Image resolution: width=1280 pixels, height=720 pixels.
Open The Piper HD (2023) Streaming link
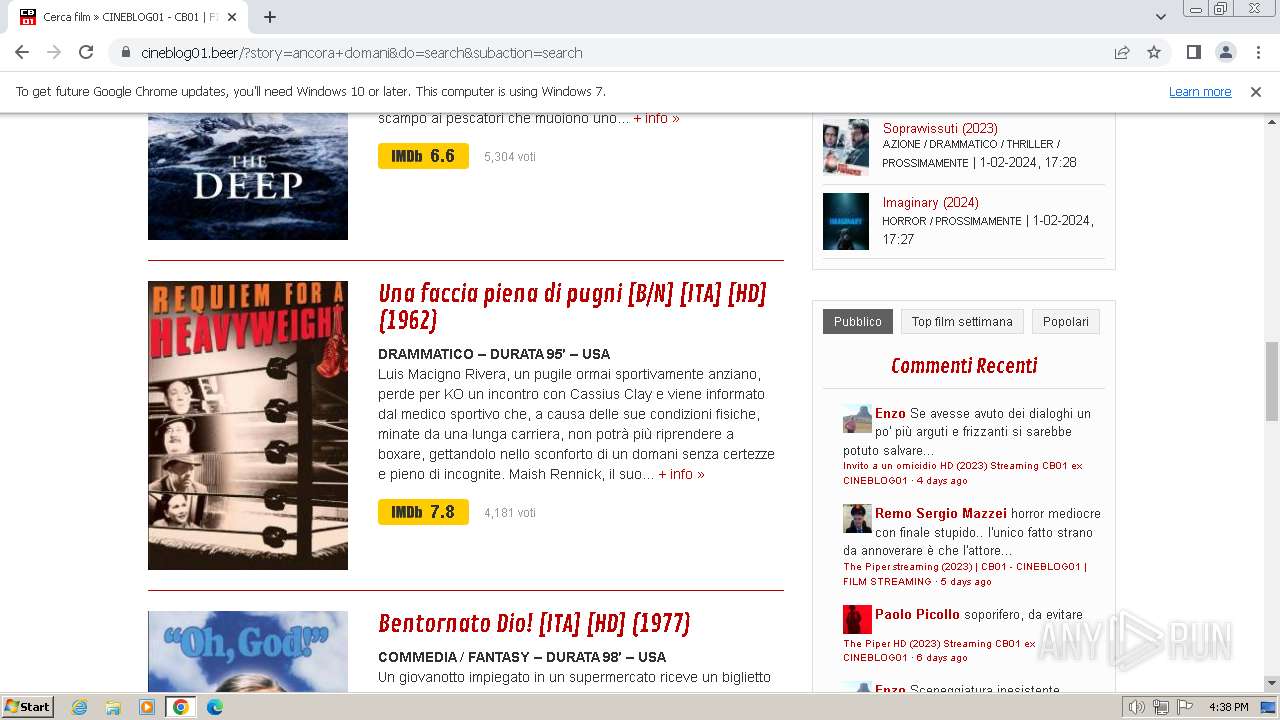click(939, 651)
